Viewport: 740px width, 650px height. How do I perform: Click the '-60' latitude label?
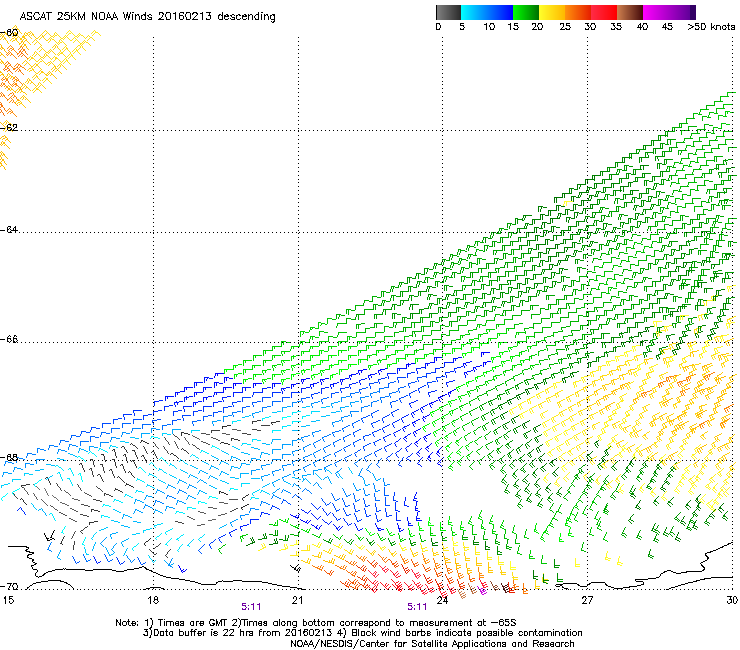point(9,33)
